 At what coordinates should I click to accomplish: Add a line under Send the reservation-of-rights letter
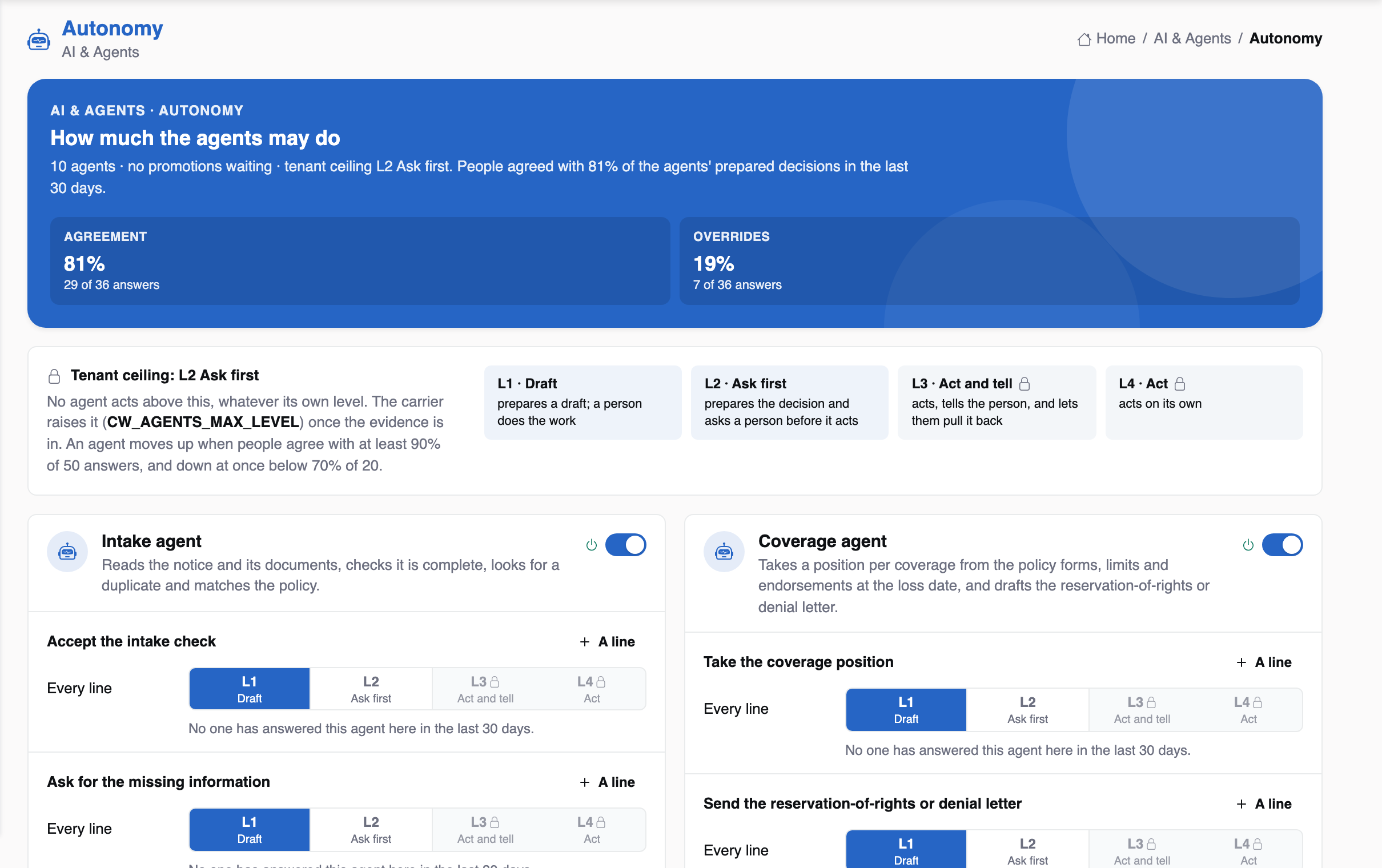(1264, 804)
